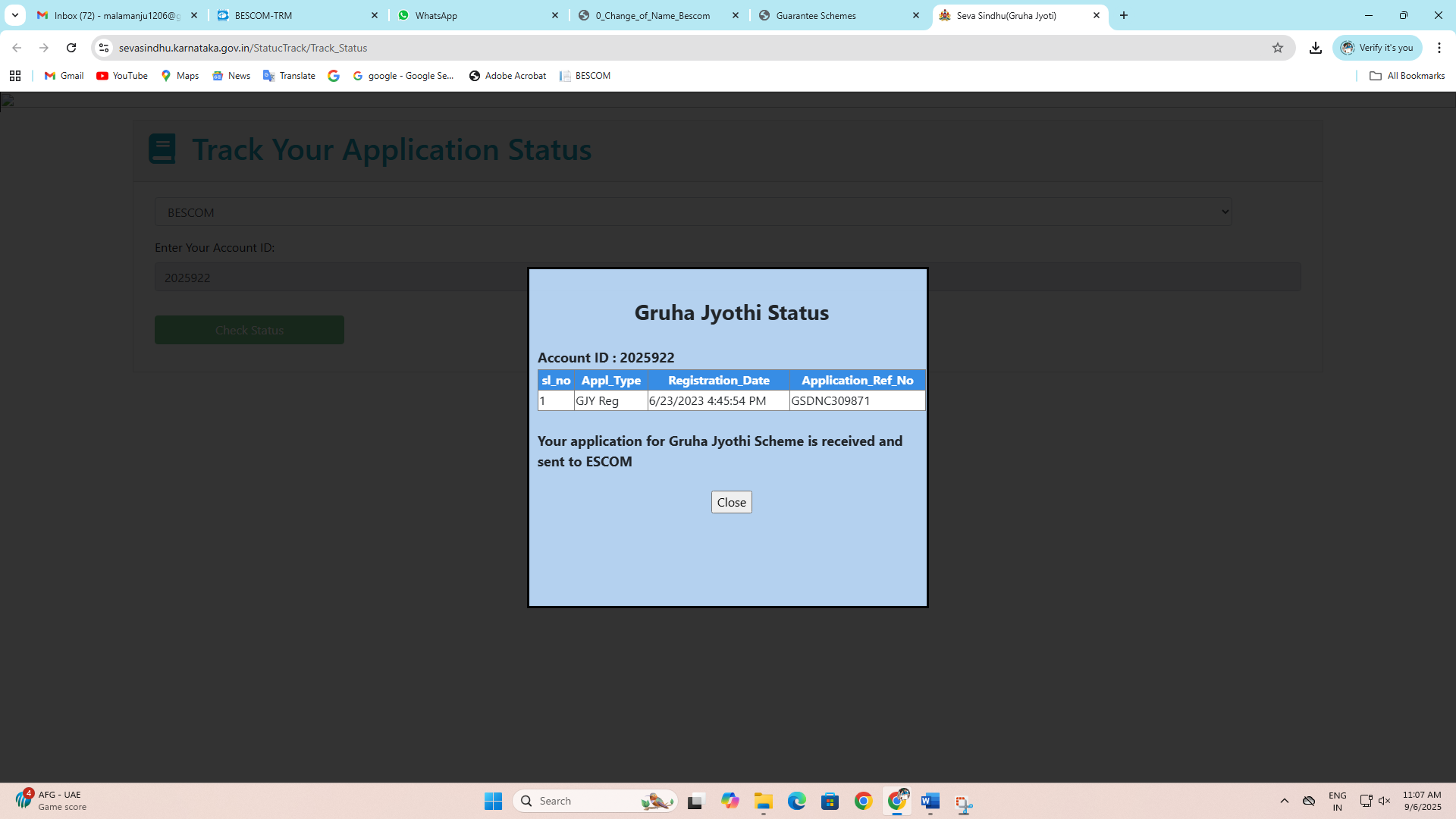Open the apps grid in bookmarks bar
The height and width of the screenshot is (819, 1456).
coord(15,76)
